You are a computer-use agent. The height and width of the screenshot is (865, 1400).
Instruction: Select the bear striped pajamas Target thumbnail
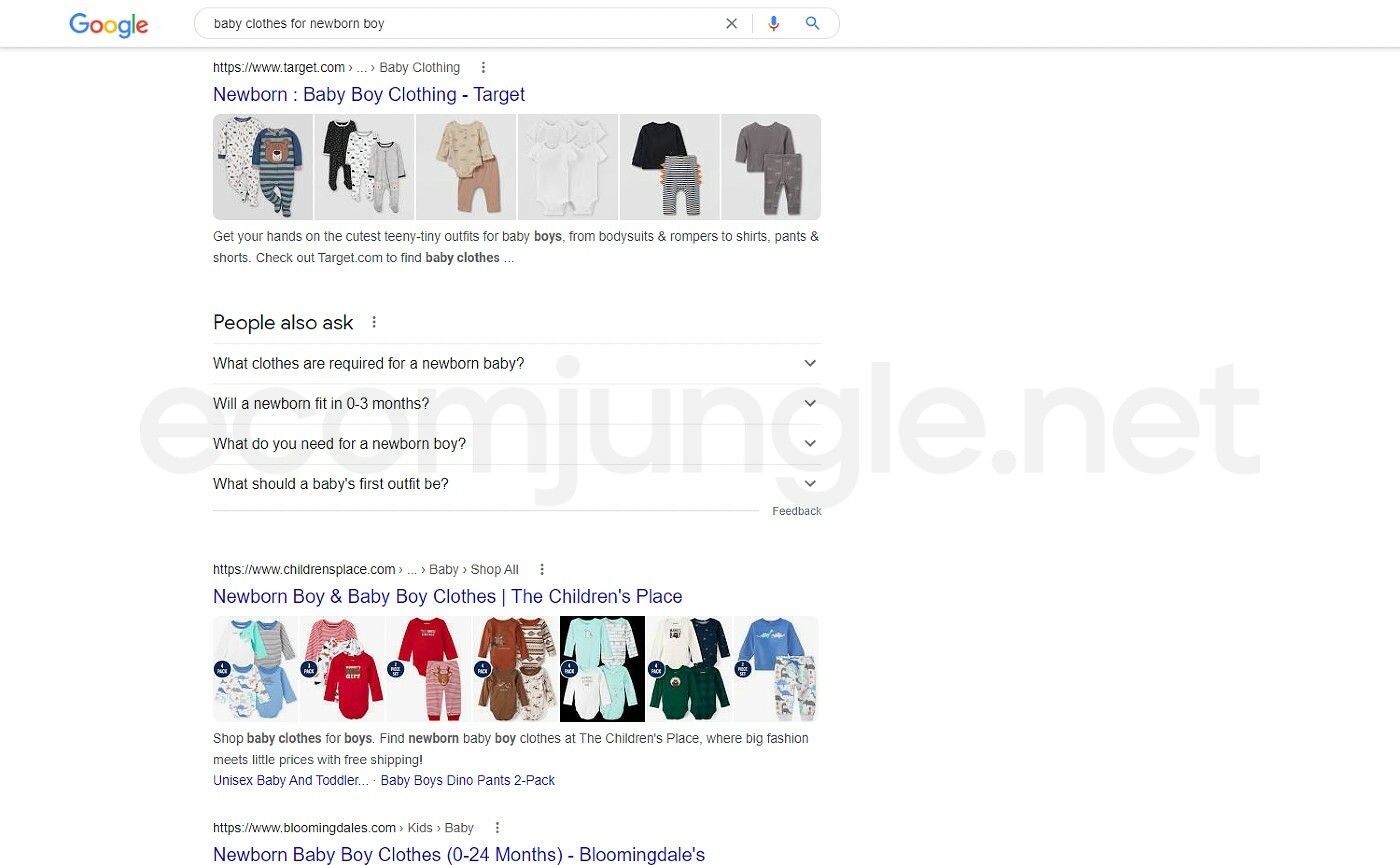[x=263, y=167]
